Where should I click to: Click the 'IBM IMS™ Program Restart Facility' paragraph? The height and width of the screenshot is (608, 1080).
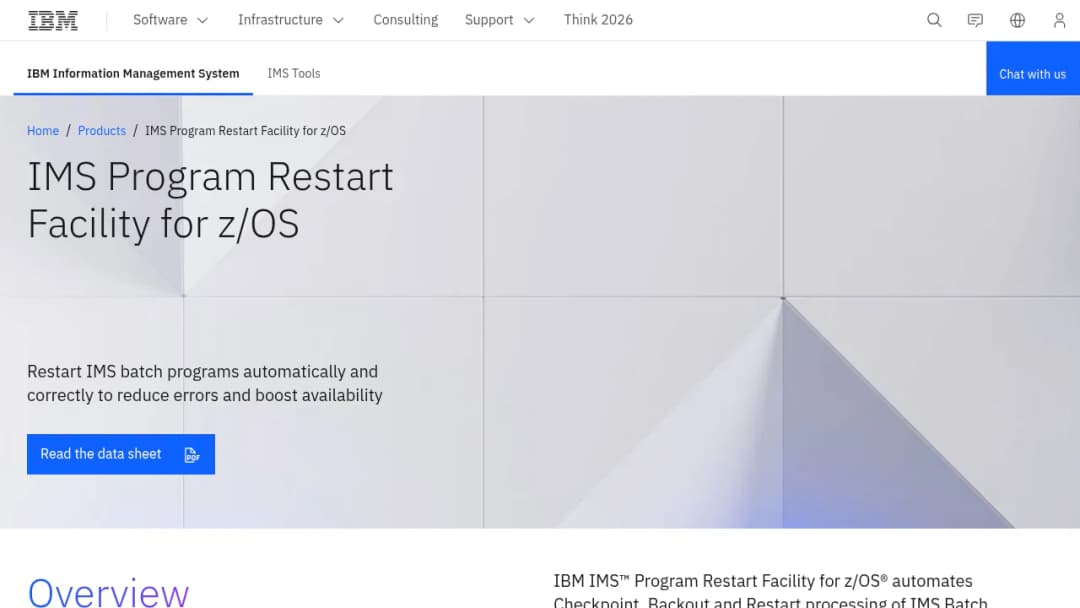(770, 591)
